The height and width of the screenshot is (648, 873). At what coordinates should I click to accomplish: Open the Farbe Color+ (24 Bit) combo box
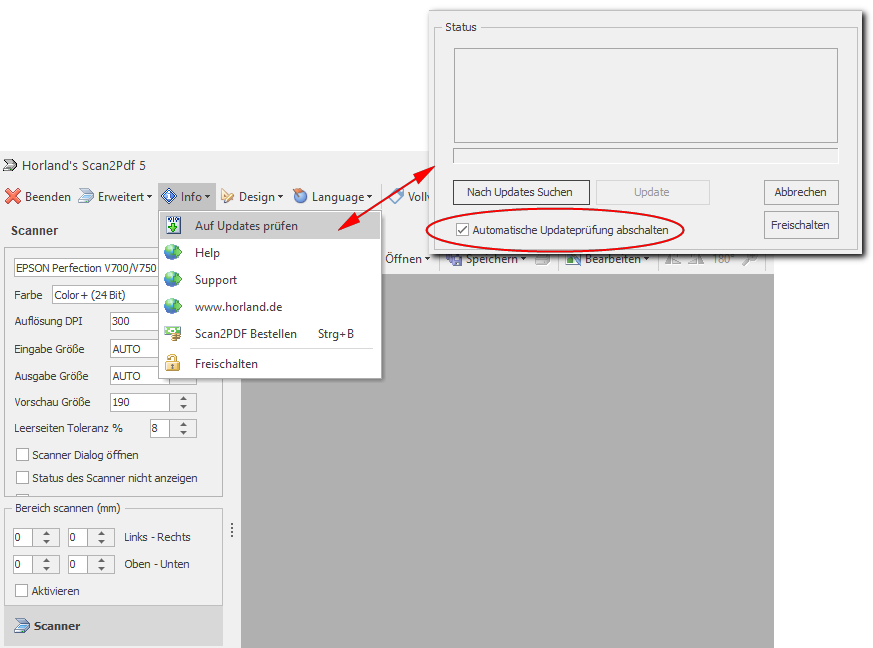(x=106, y=295)
